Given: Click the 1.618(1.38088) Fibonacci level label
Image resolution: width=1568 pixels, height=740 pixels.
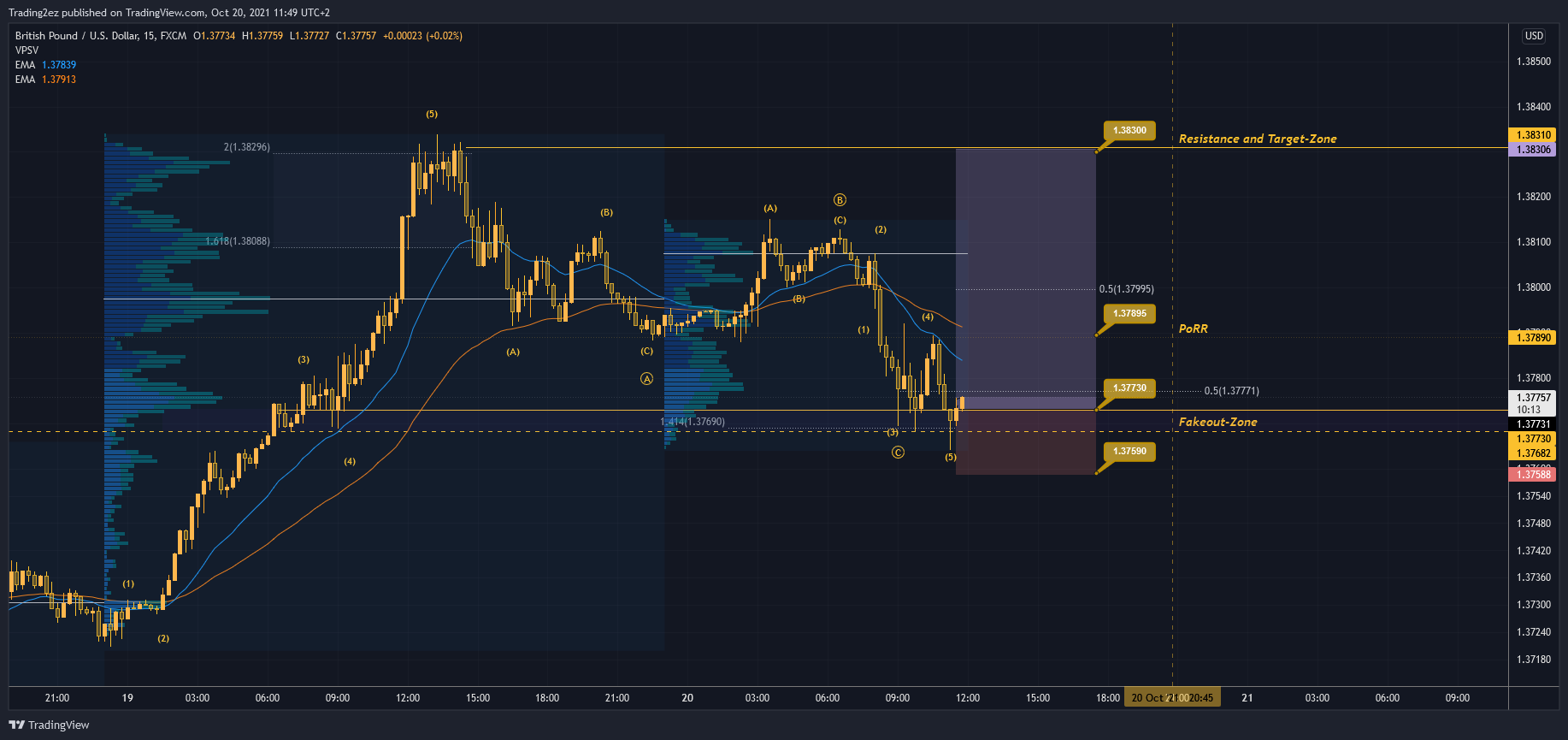Looking at the screenshot, I should [x=238, y=241].
